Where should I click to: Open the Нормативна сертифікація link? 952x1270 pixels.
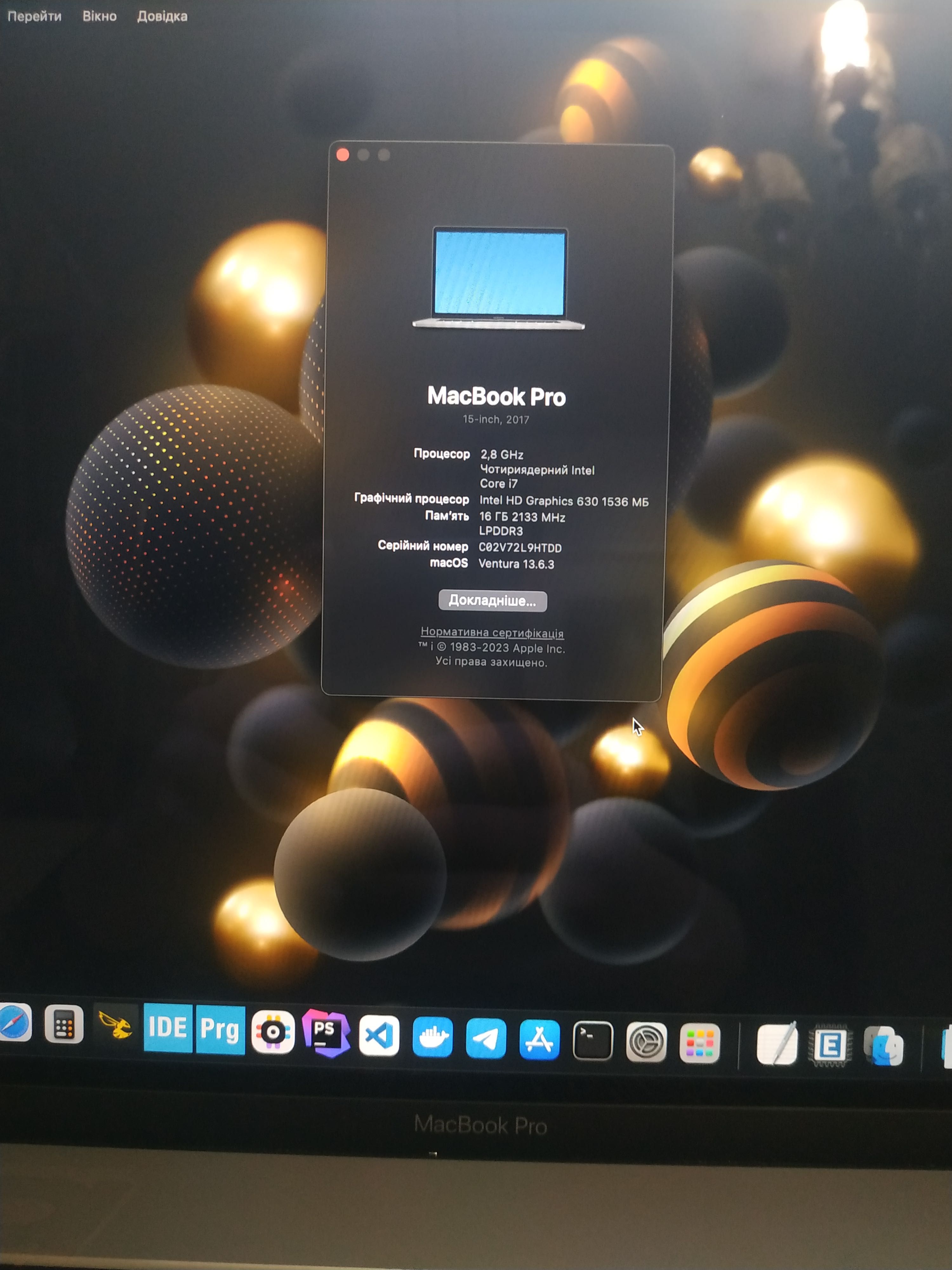coord(492,632)
